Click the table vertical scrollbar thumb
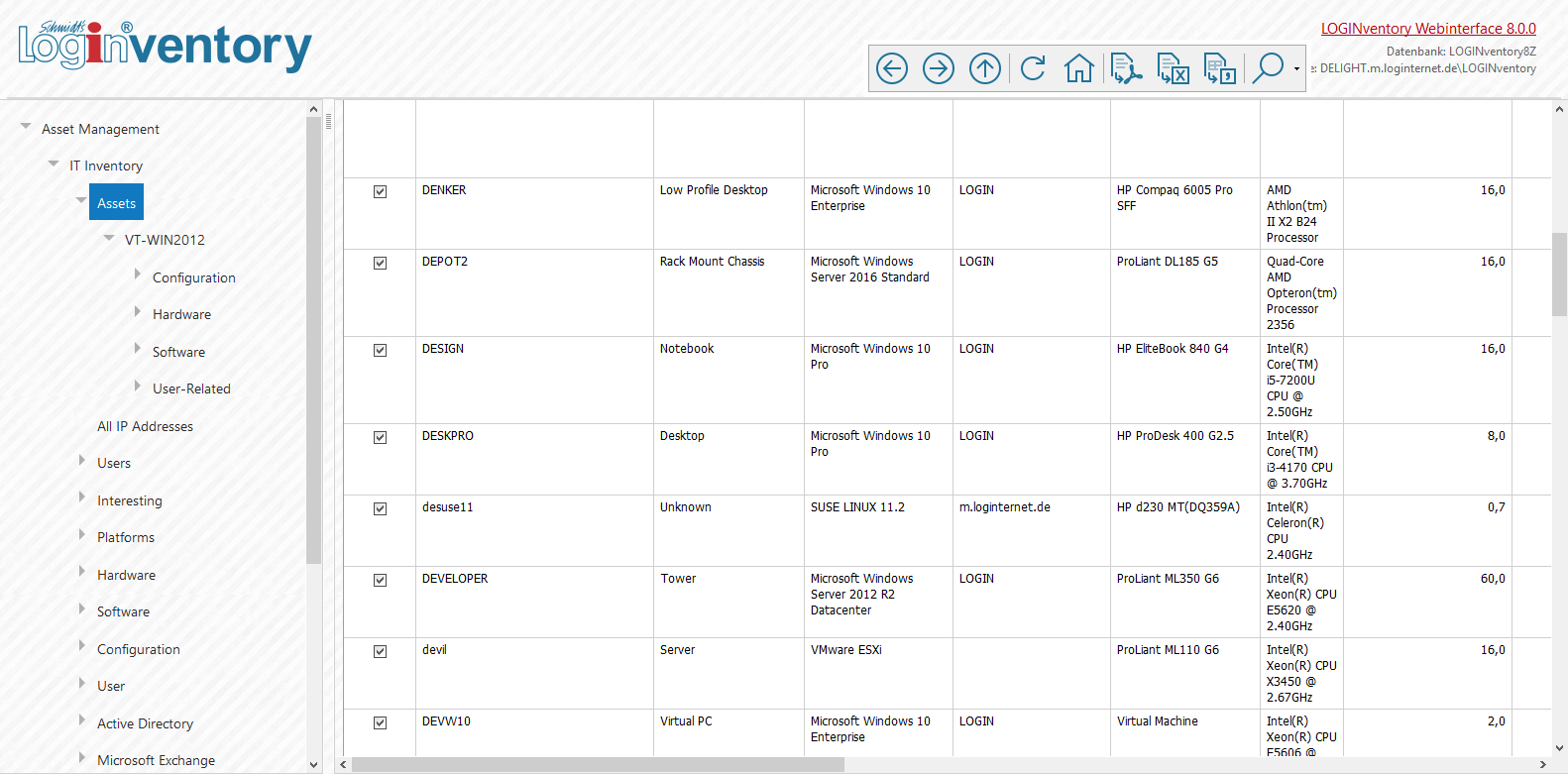Viewport: 1568px width, 774px height. 1559,275
